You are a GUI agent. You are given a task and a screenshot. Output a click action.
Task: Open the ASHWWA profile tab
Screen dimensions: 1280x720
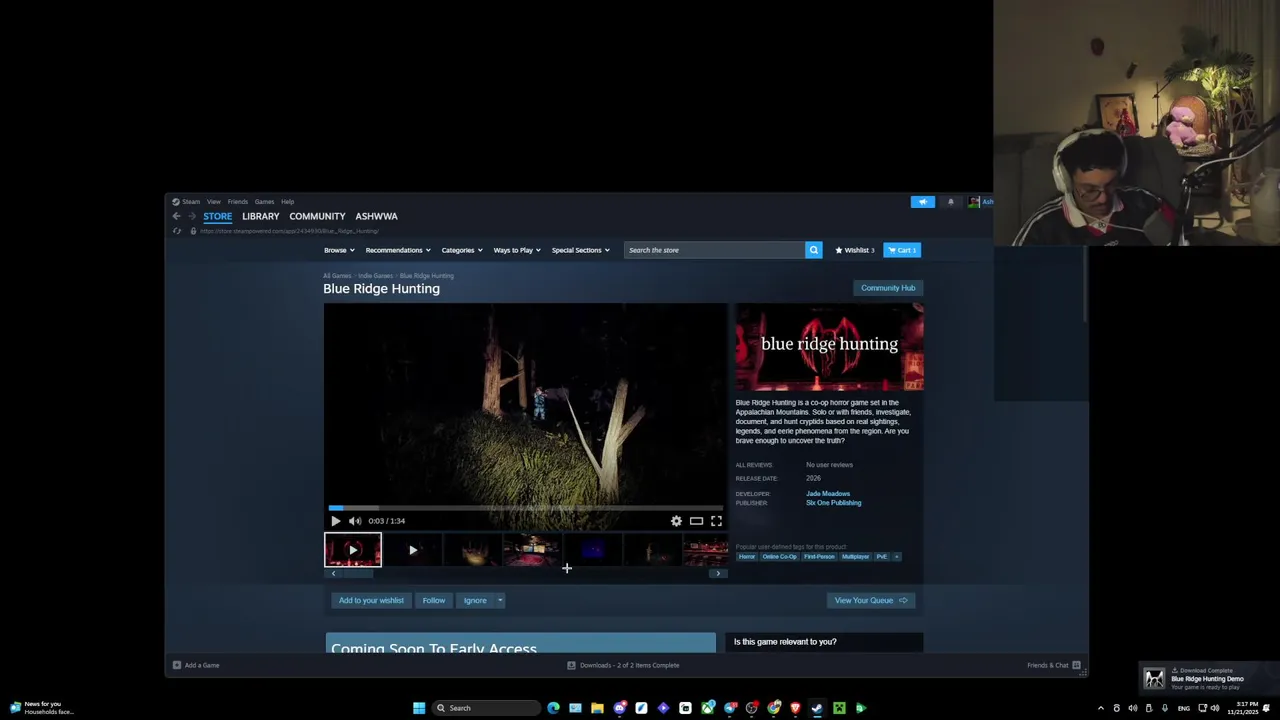(376, 216)
